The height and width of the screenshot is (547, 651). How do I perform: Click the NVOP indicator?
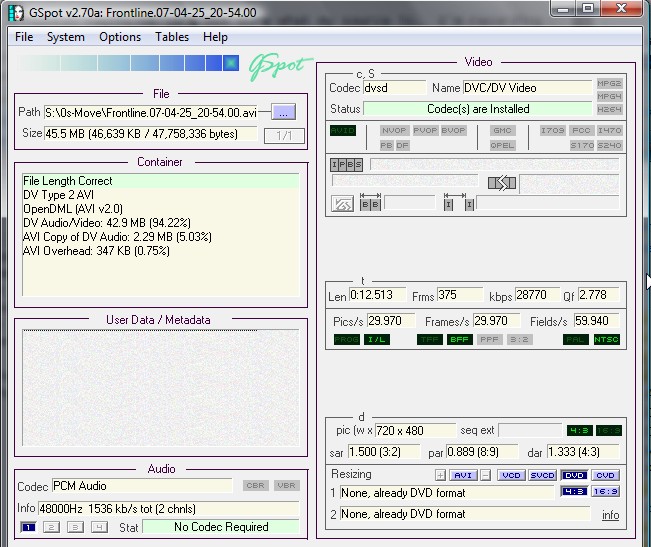(394, 130)
